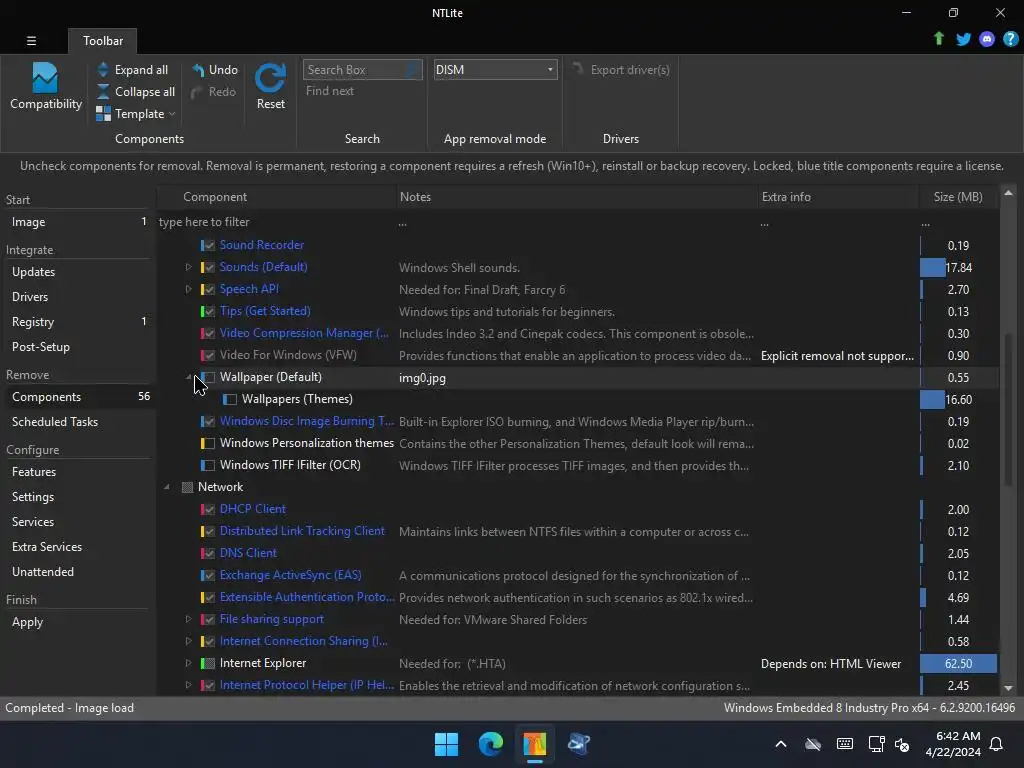Image resolution: width=1024 pixels, height=768 pixels.
Task: Open Windows Start menu
Action: [447, 744]
